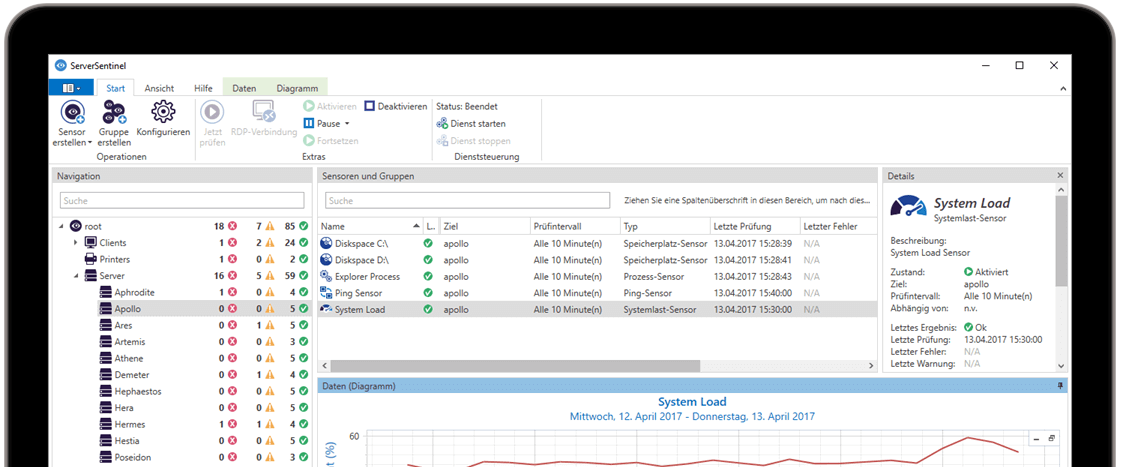This screenshot has height=467, width=1121.
Task: Click the Details panel vertical scrollbar
Action: [x=1062, y=240]
